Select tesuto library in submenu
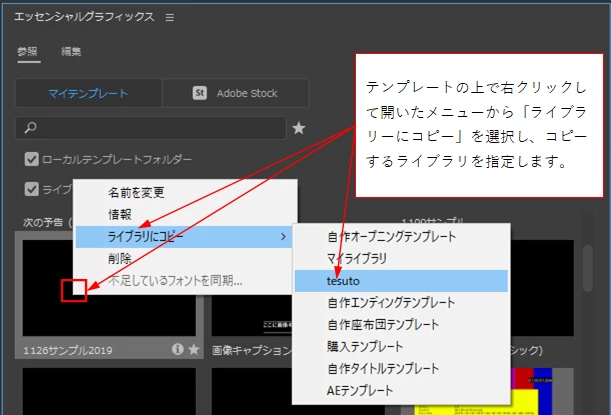 (x=401, y=281)
